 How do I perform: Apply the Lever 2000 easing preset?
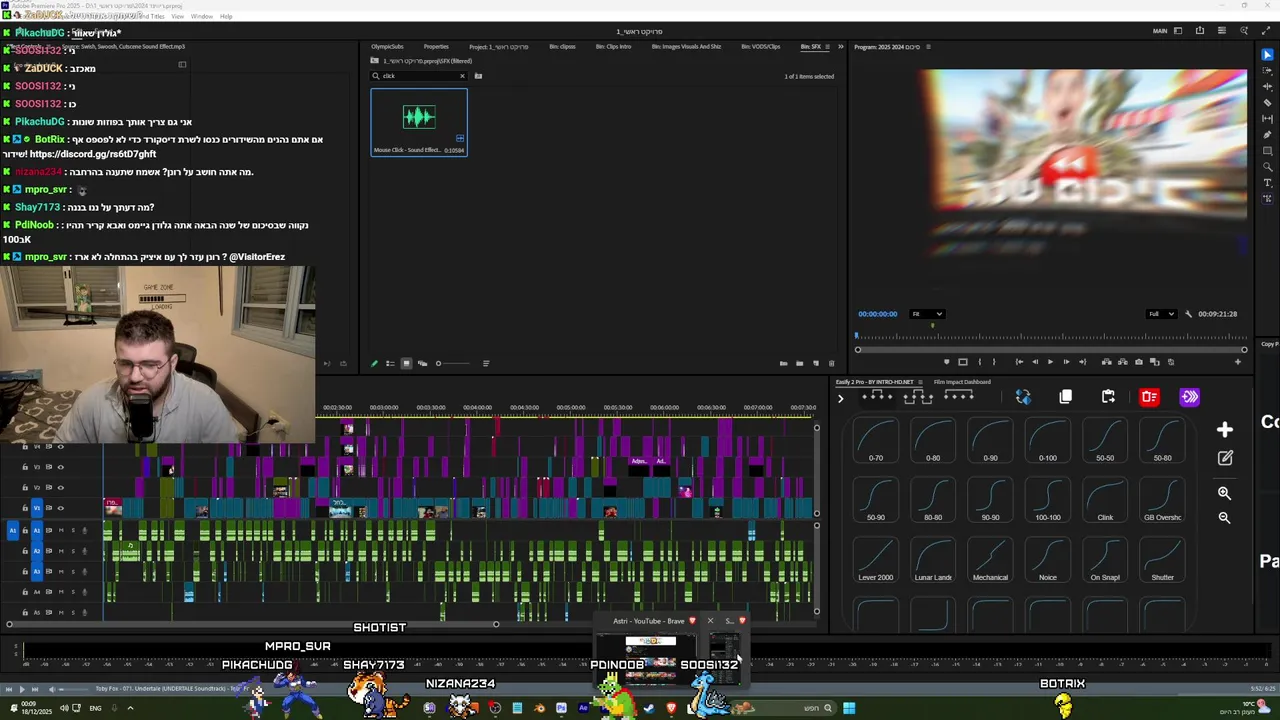876,560
